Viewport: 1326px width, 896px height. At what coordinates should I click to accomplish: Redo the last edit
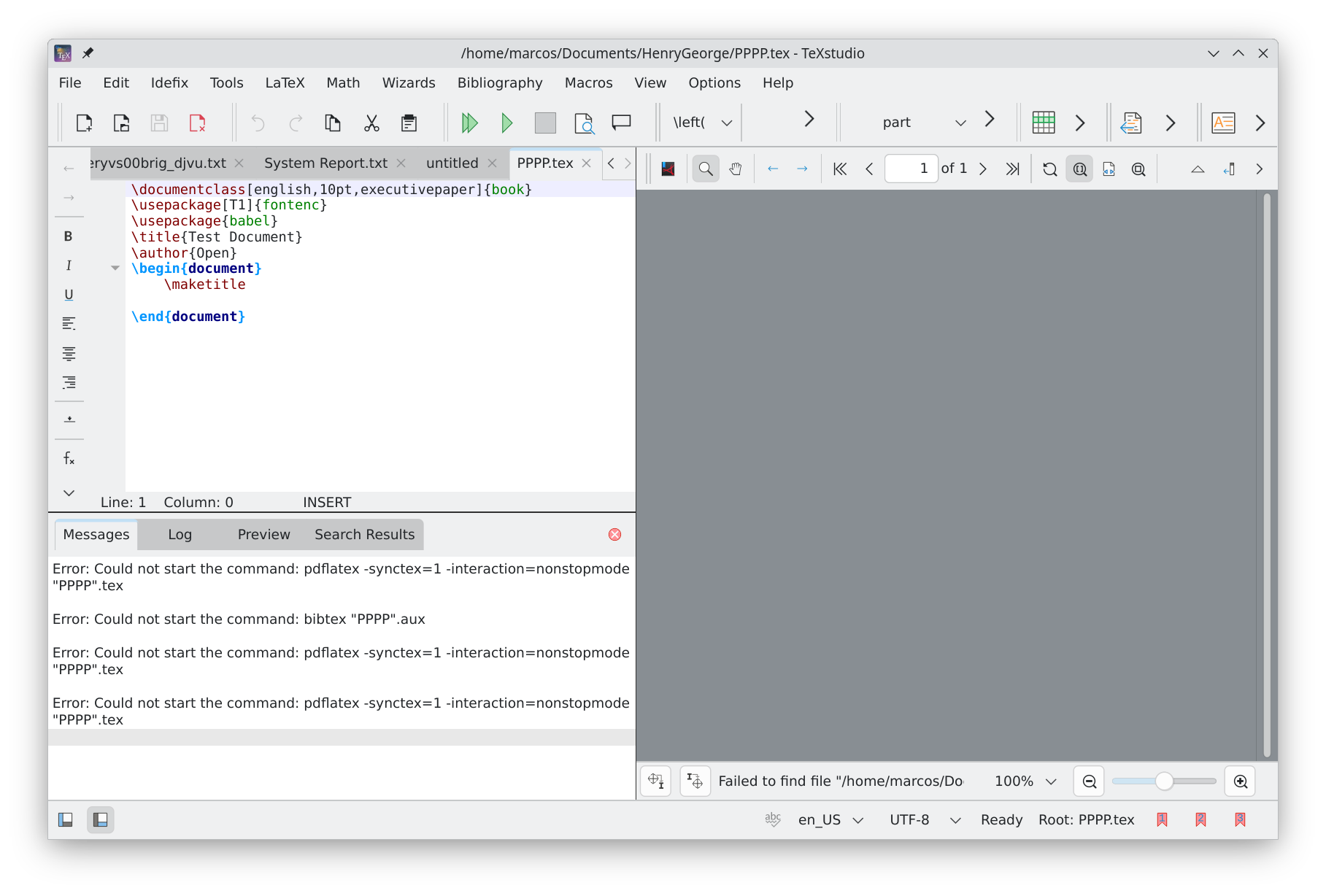pos(296,123)
